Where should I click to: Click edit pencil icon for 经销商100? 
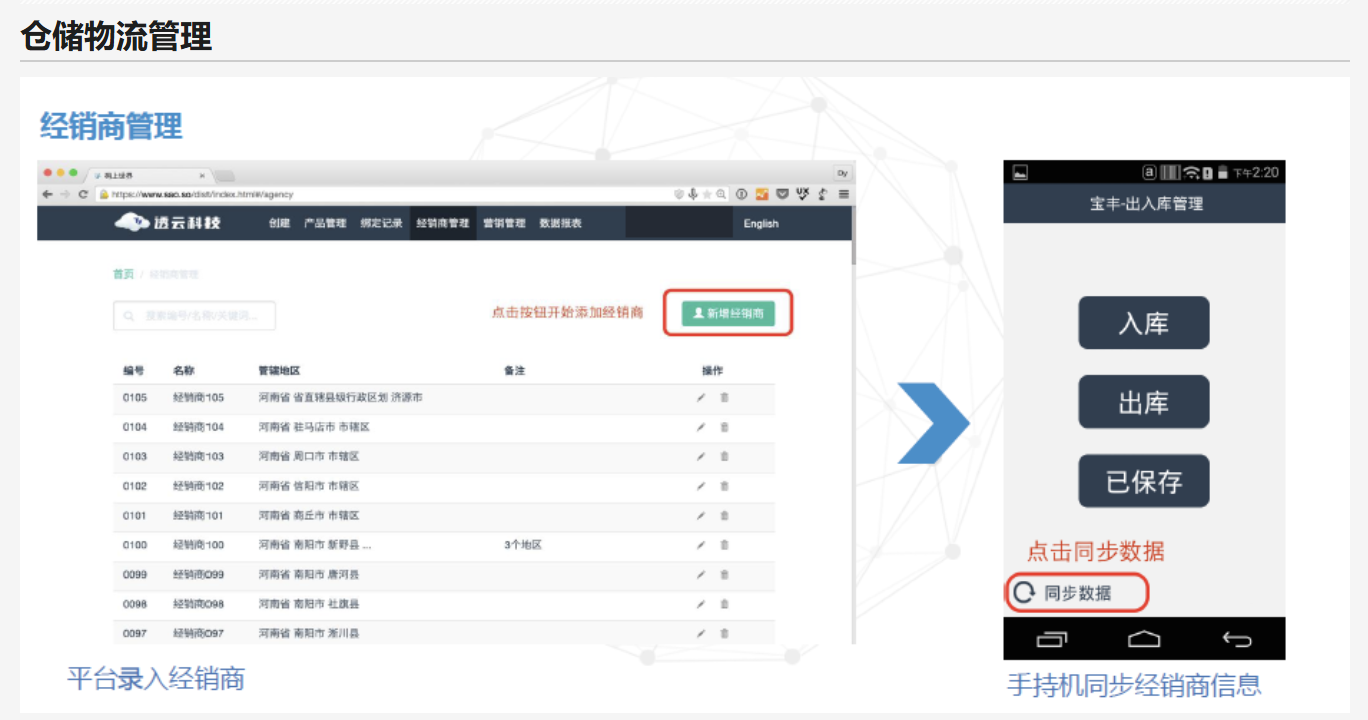(700, 545)
